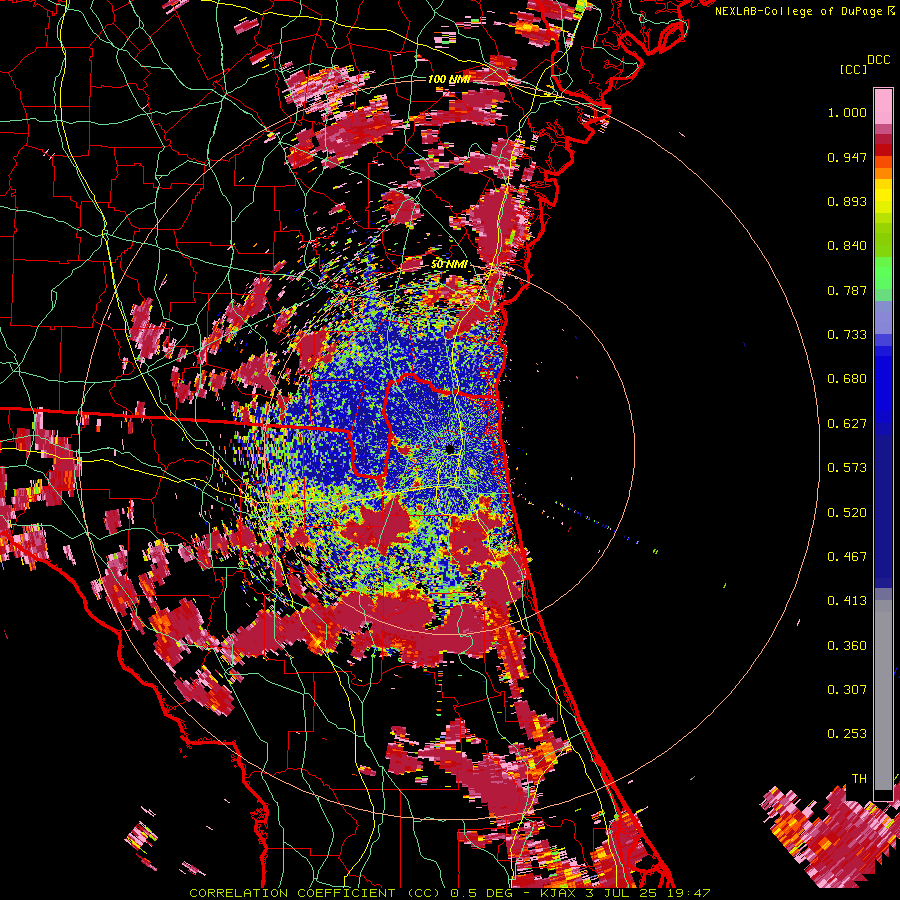Click the 0.947 value on color scale

847,157
